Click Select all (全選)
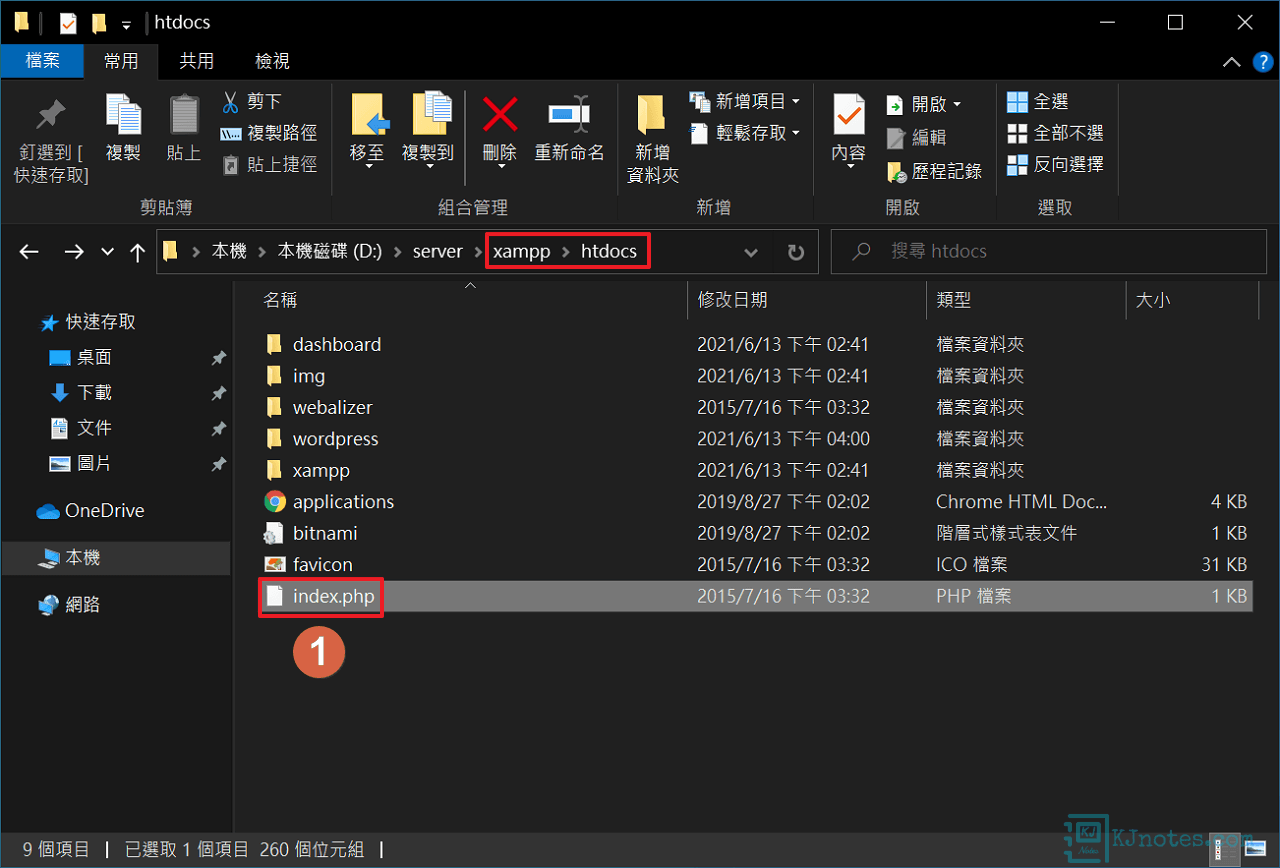1280x868 pixels. pos(1038,102)
